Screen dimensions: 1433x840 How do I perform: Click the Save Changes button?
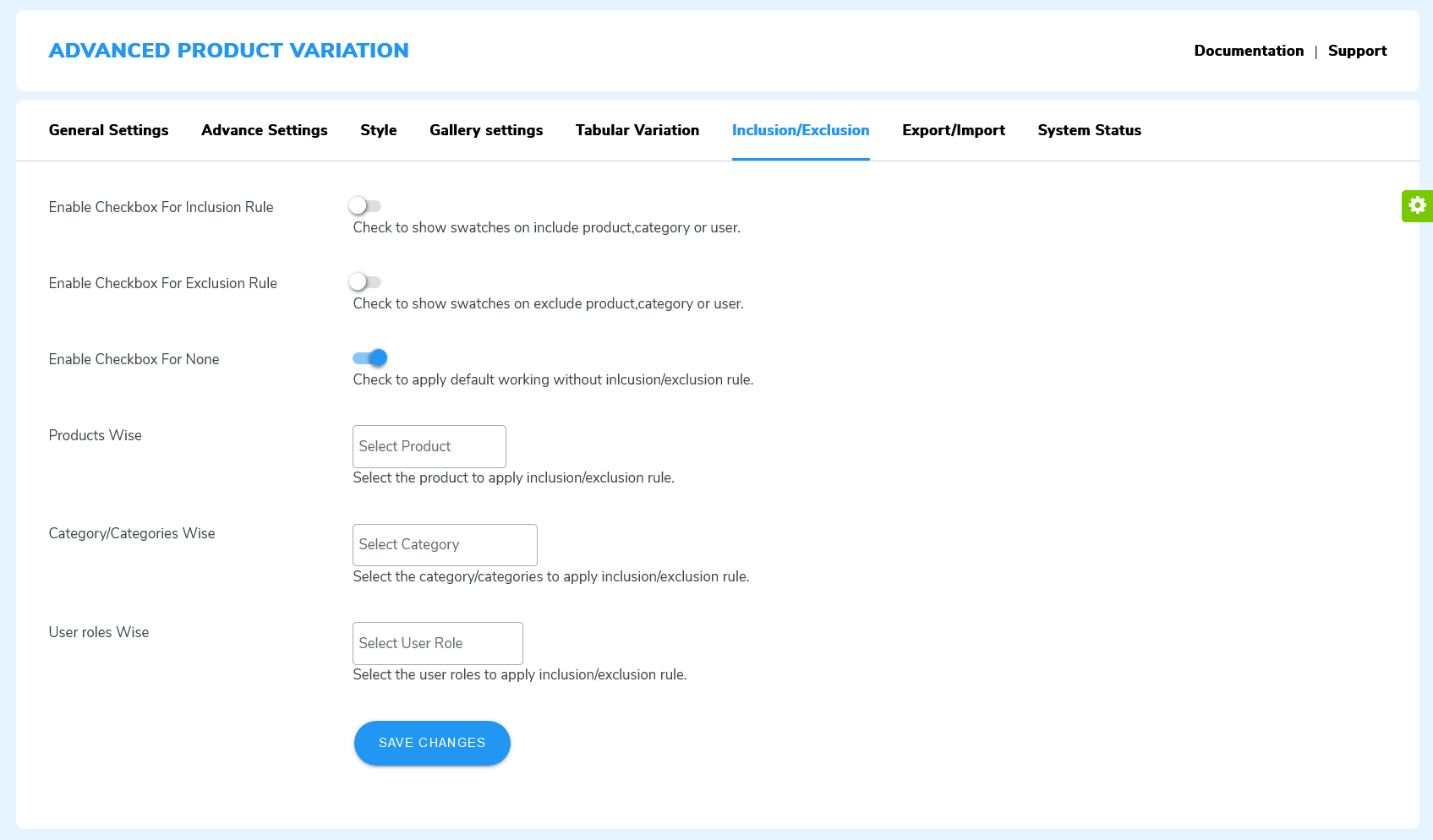coord(432,743)
